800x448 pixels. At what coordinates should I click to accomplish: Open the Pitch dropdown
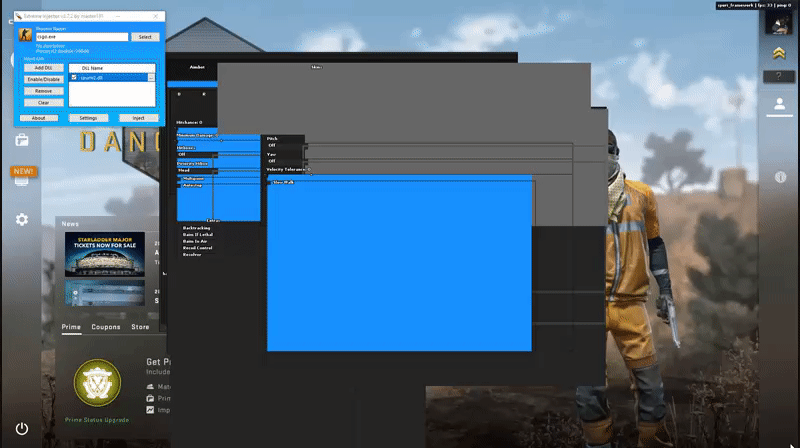point(285,145)
